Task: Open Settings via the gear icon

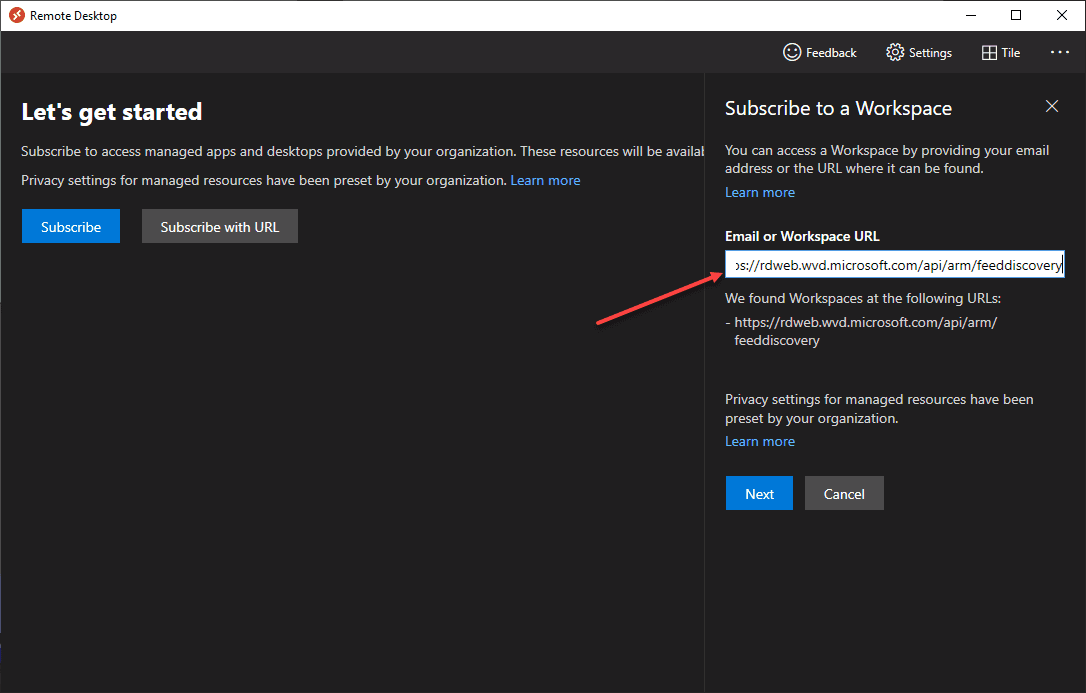Action: tap(918, 52)
